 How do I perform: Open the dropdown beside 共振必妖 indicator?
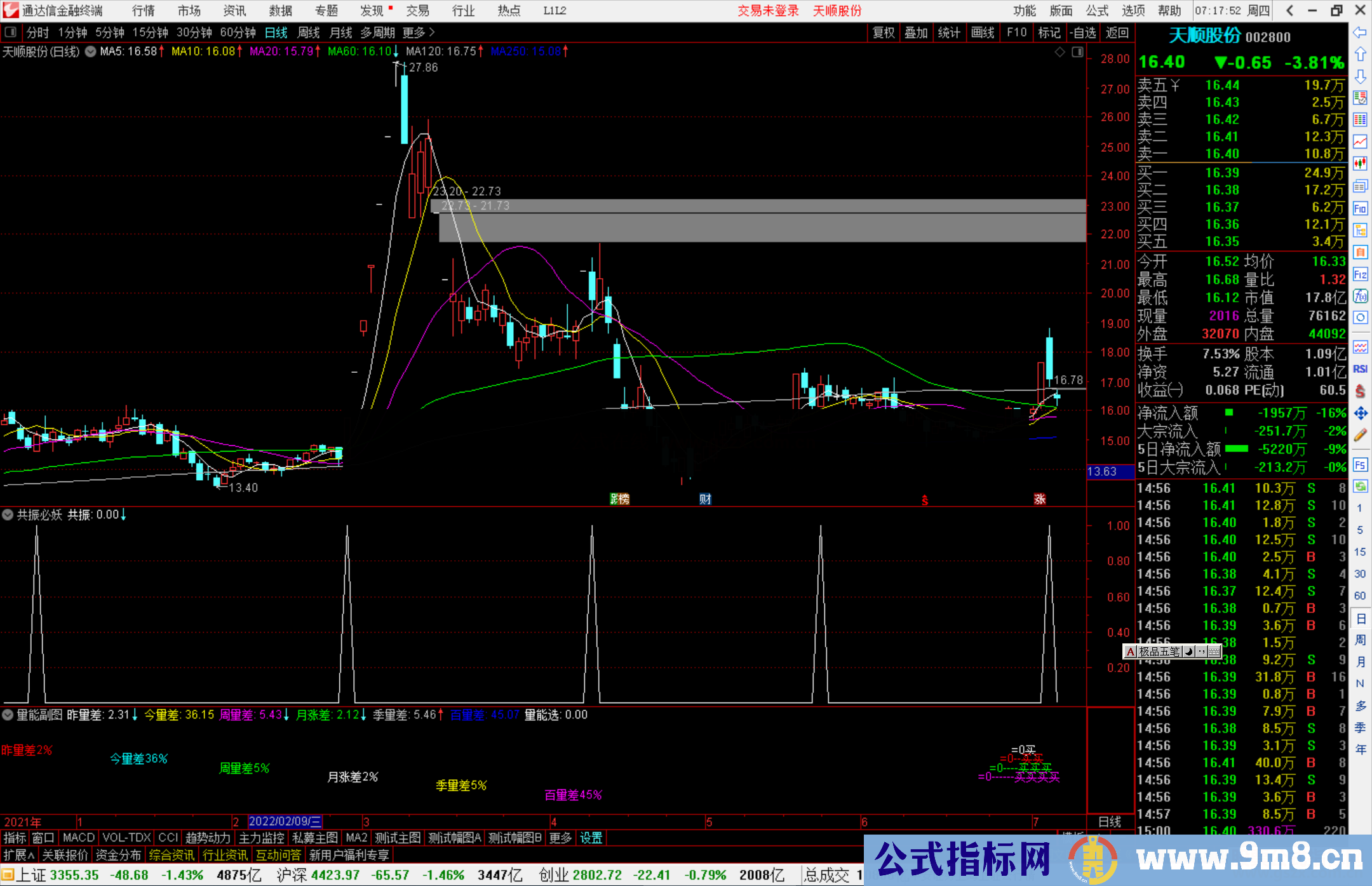pos(8,514)
